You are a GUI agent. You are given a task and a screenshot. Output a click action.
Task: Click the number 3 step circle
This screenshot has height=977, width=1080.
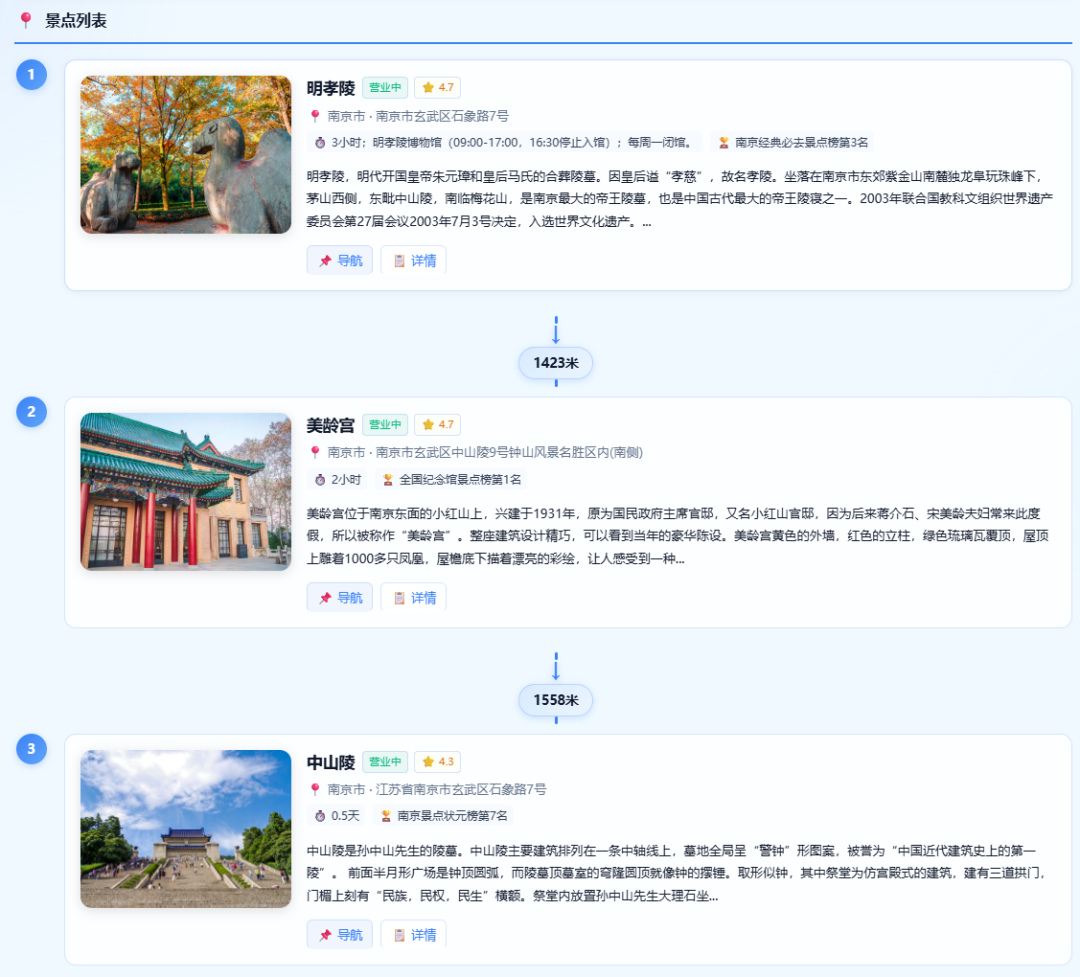[x=31, y=748]
